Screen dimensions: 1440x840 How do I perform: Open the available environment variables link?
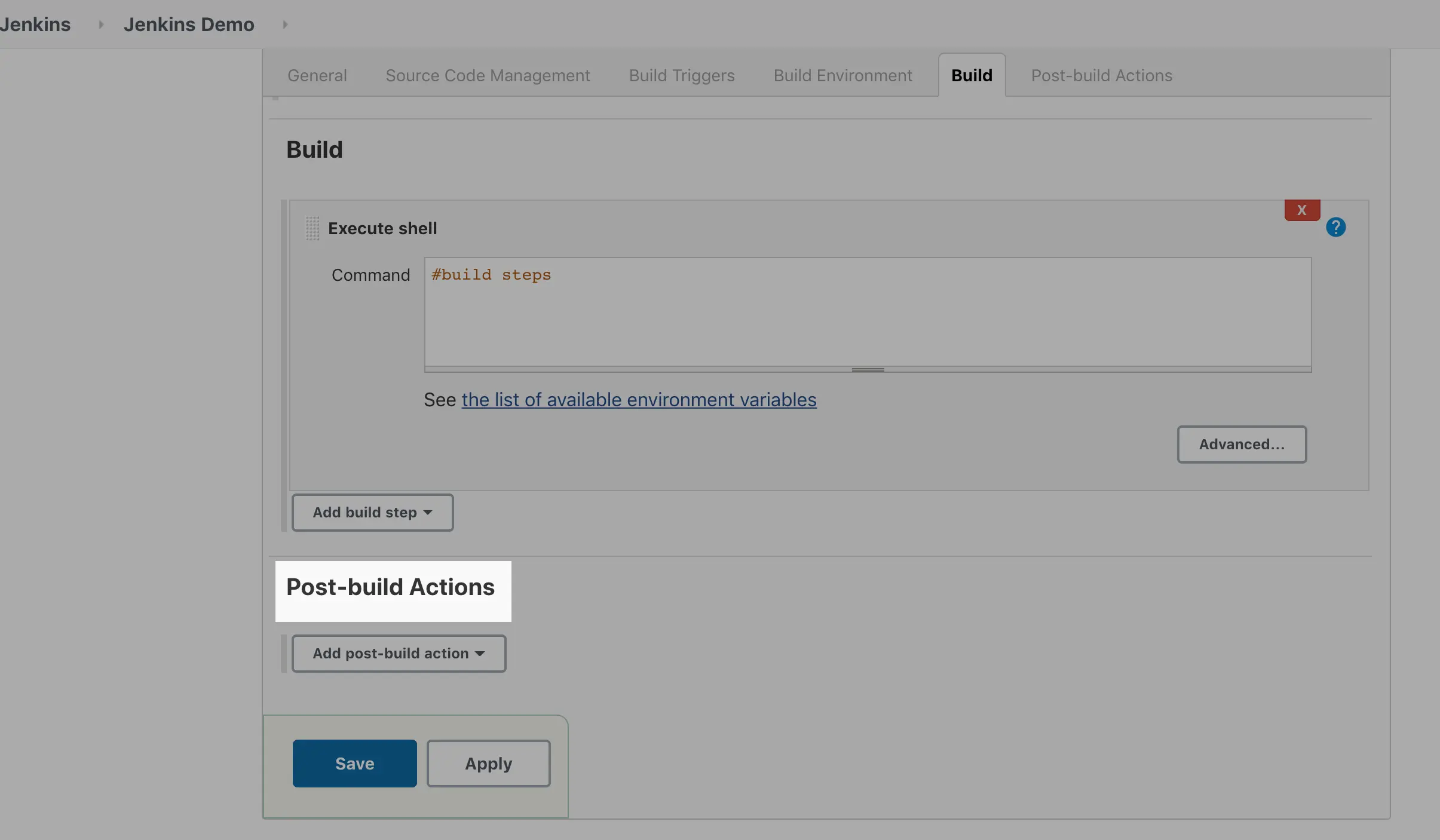[639, 400]
